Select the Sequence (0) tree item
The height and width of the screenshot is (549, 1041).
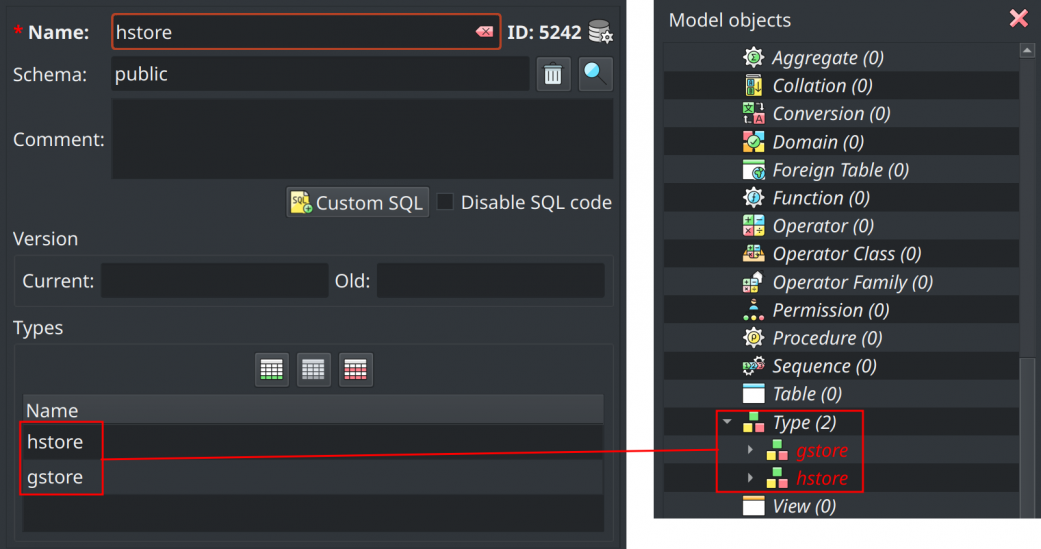pos(824,366)
